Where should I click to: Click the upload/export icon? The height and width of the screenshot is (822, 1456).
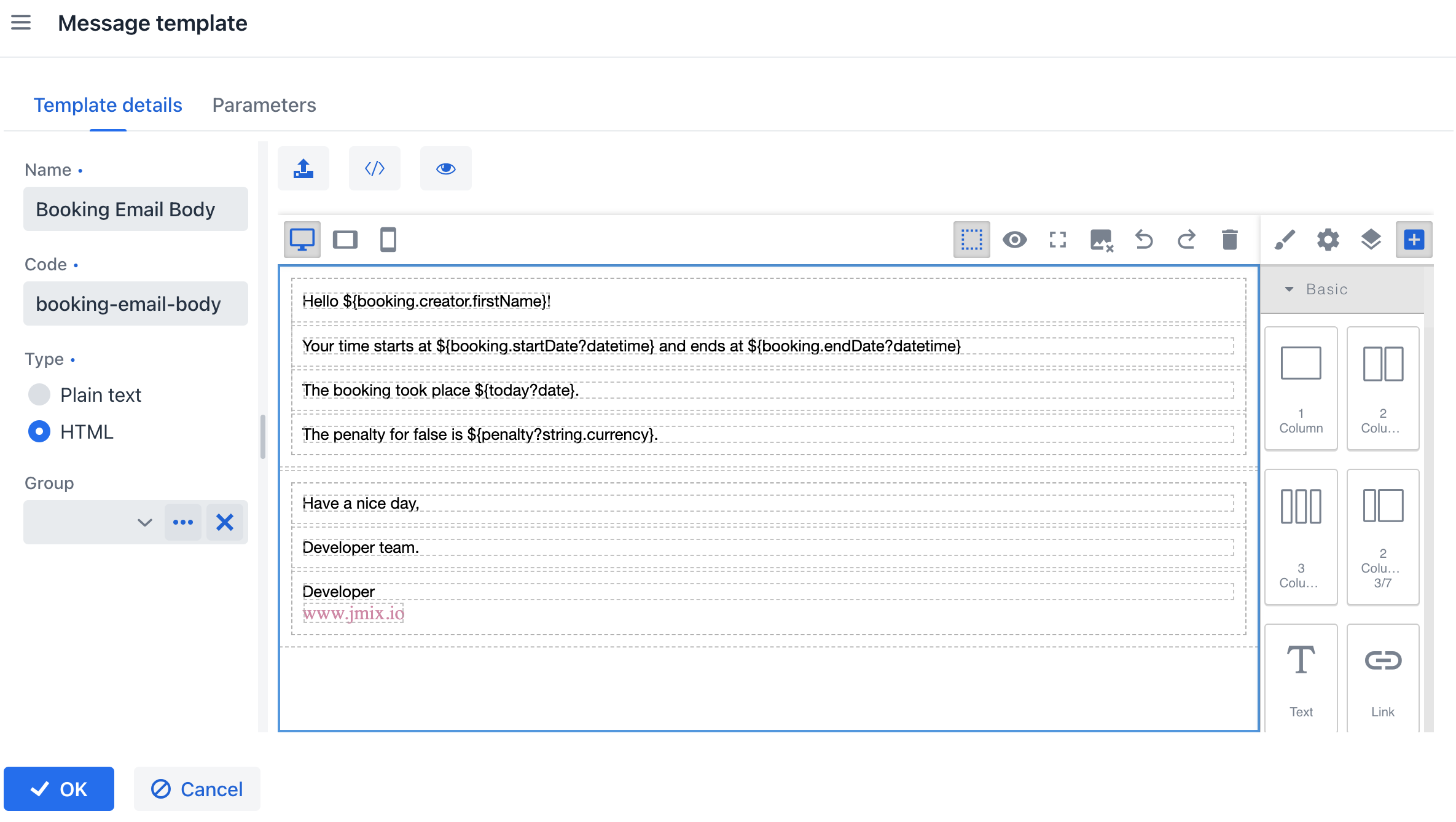(305, 168)
